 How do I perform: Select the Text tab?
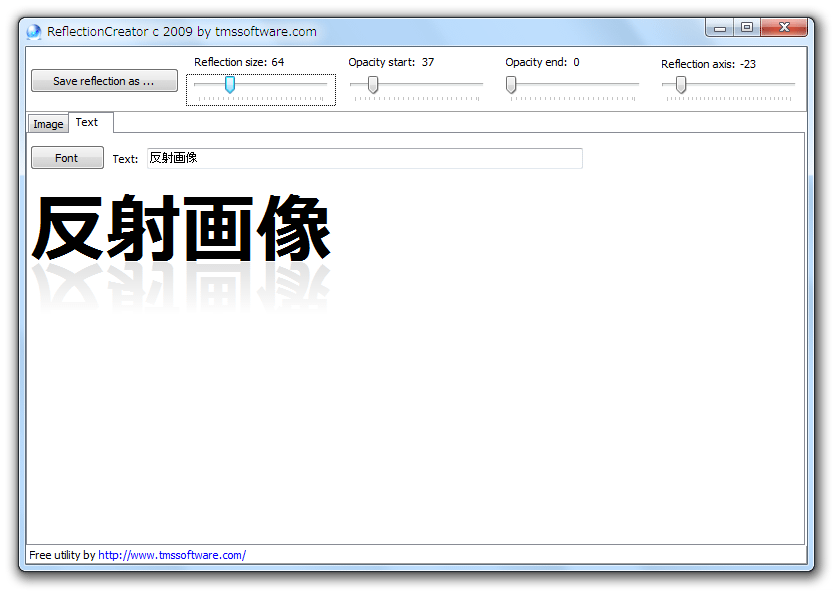[x=91, y=122]
